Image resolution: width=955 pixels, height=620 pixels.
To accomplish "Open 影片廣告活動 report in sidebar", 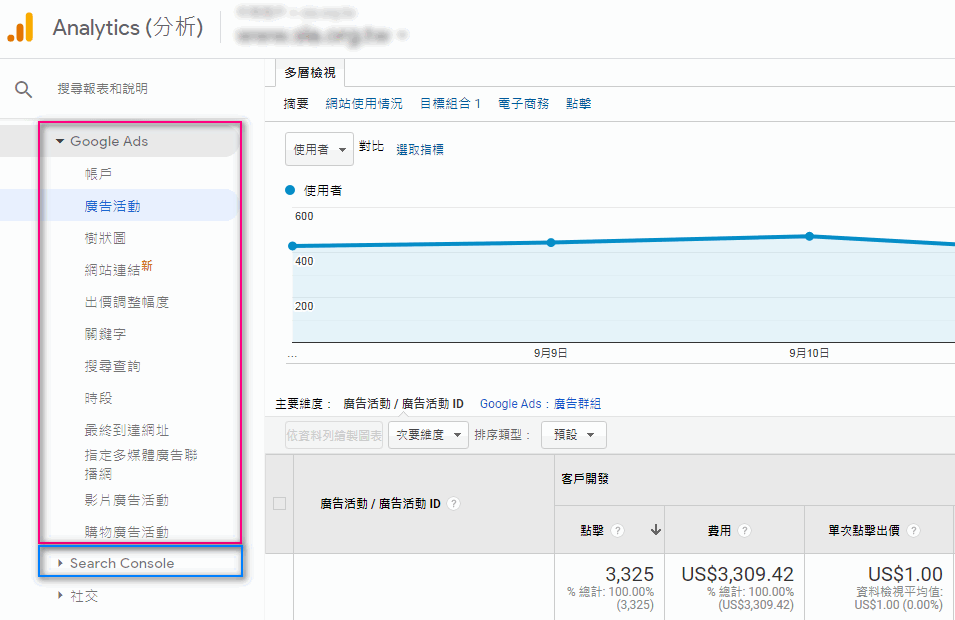I will coord(127,501).
